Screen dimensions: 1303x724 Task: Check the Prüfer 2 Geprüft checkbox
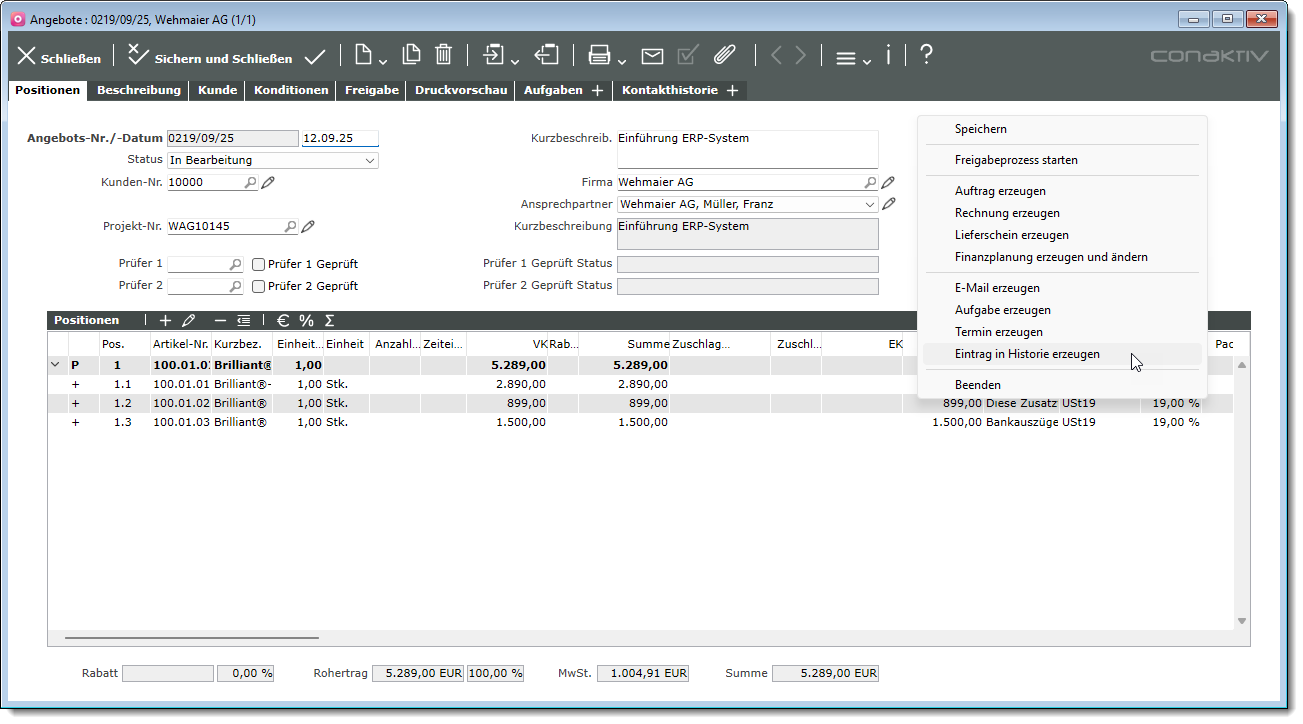259,287
